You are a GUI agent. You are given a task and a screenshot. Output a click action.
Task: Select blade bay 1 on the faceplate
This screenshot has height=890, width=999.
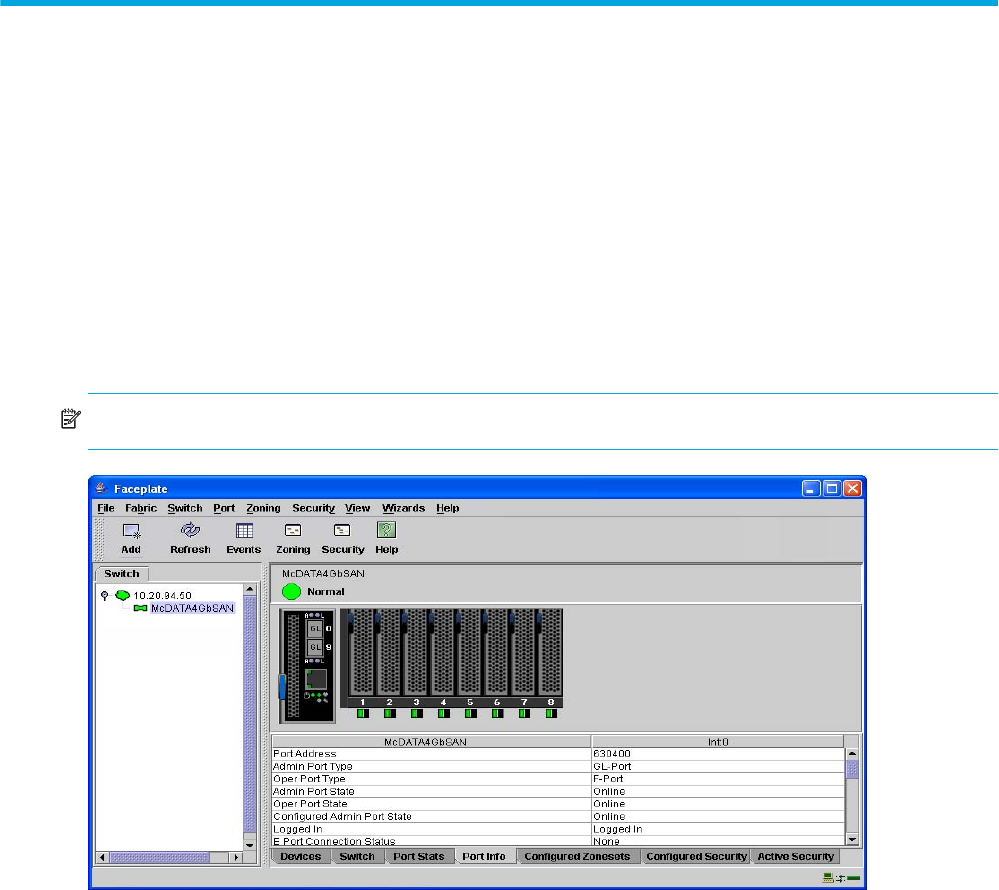pos(362,652)
